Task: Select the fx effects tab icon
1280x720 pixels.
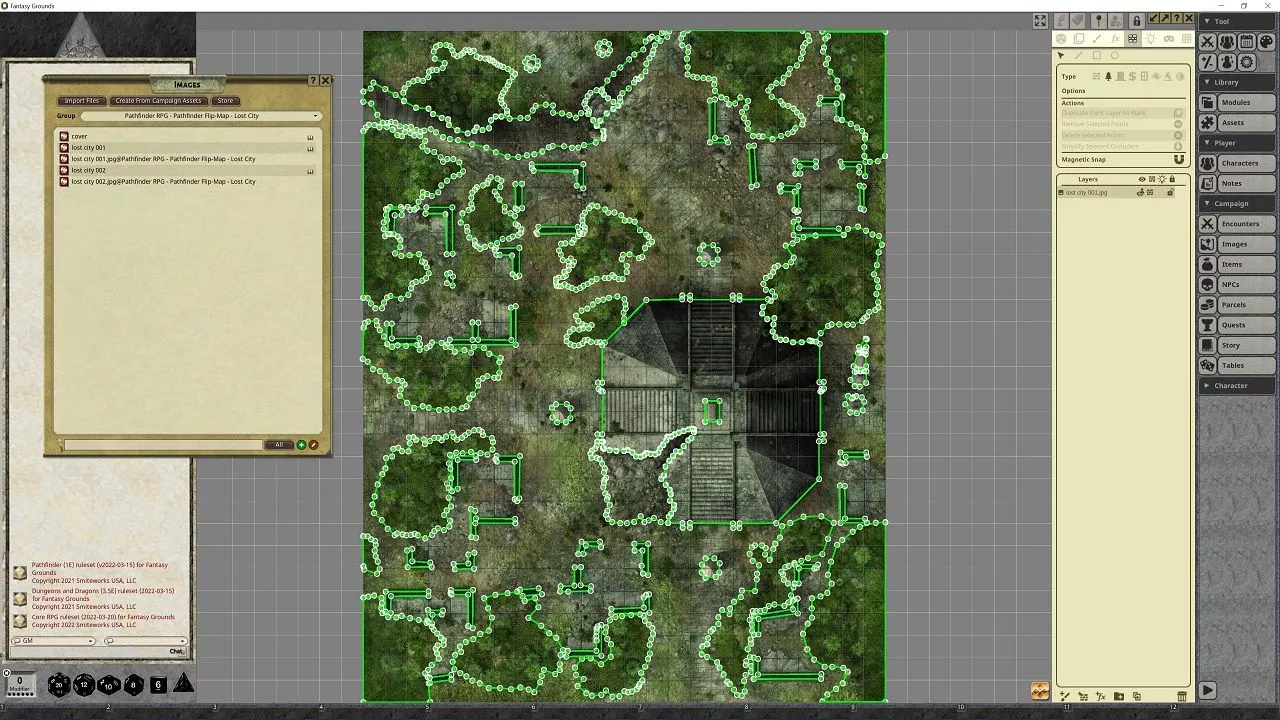Action: (1115, 39)
